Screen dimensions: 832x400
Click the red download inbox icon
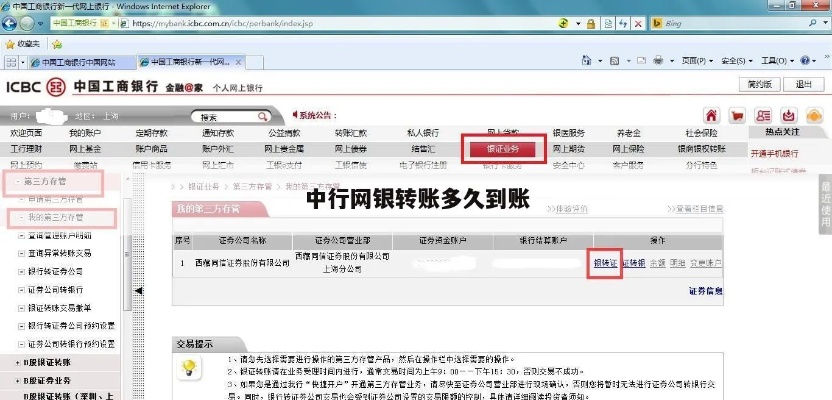[789, 115]
